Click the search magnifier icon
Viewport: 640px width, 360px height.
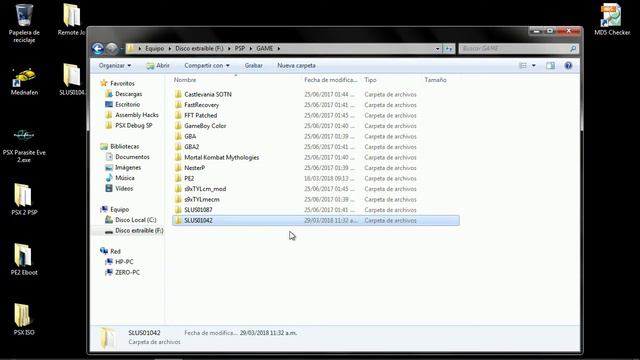pyautogui.click(x=573, y=49)
